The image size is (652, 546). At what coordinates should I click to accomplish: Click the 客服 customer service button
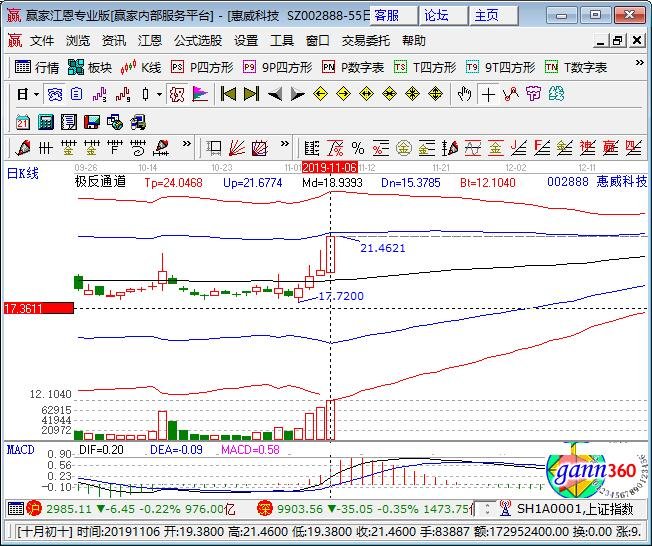(393, 16)
